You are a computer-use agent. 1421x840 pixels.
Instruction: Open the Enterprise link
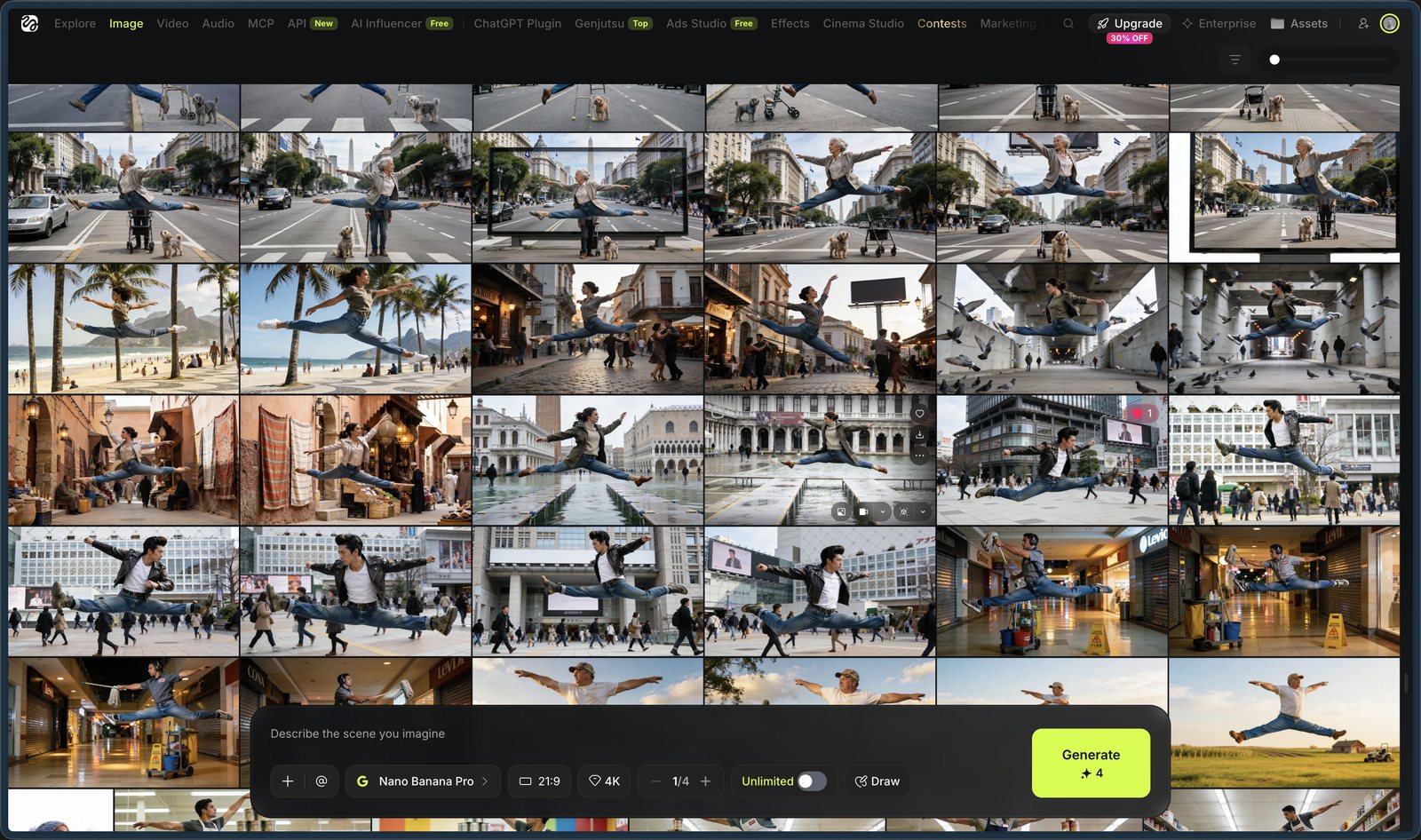[1219, 24]
